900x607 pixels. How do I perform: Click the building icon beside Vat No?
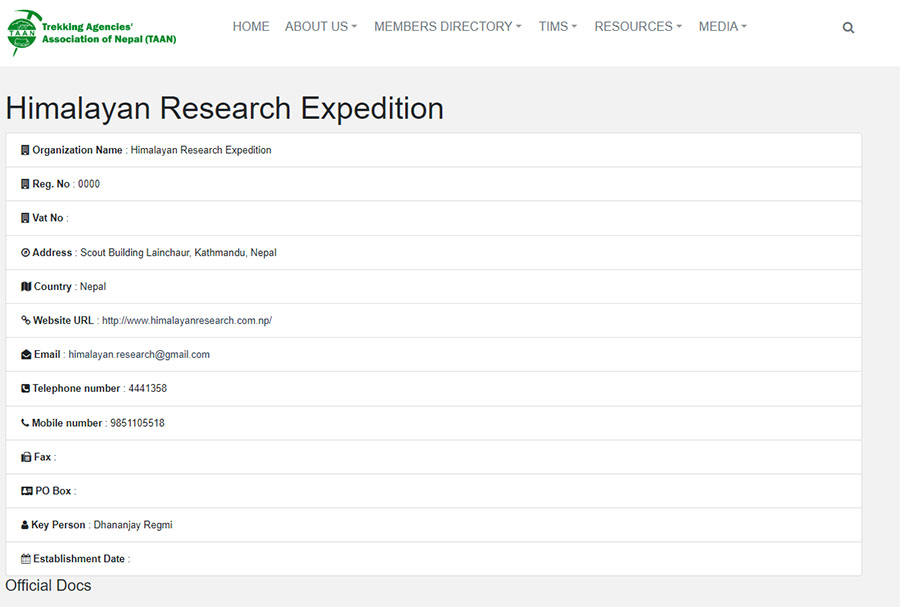click(25, 218)
